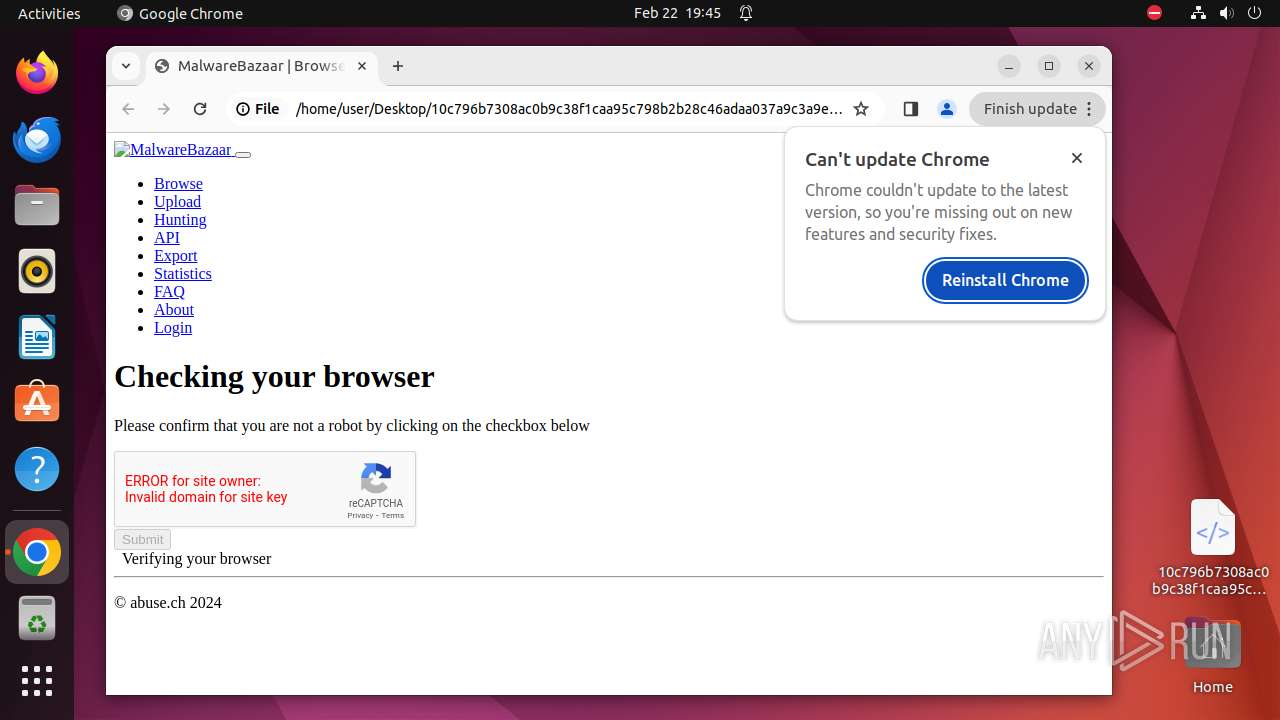1280x720 pixels.
Task: Click the notification bell in top bar
Action: (x=746, y=13)
